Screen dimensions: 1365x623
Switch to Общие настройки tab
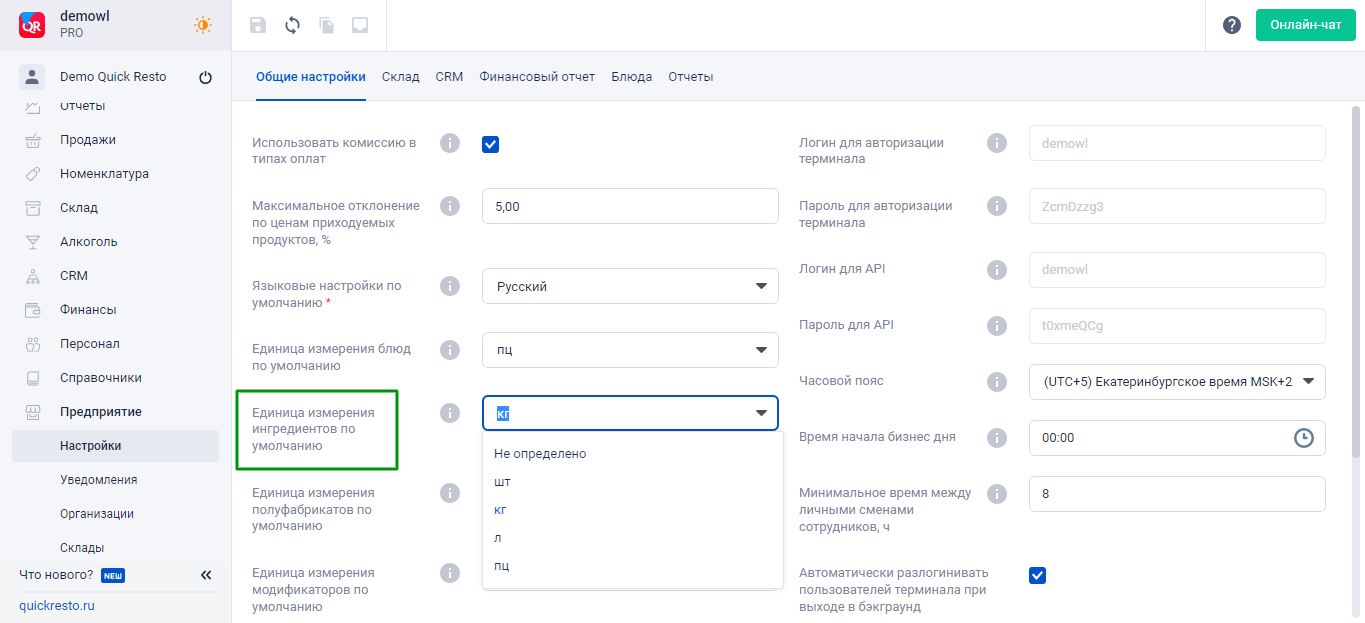pyautogui.click(x=311, y=77)
